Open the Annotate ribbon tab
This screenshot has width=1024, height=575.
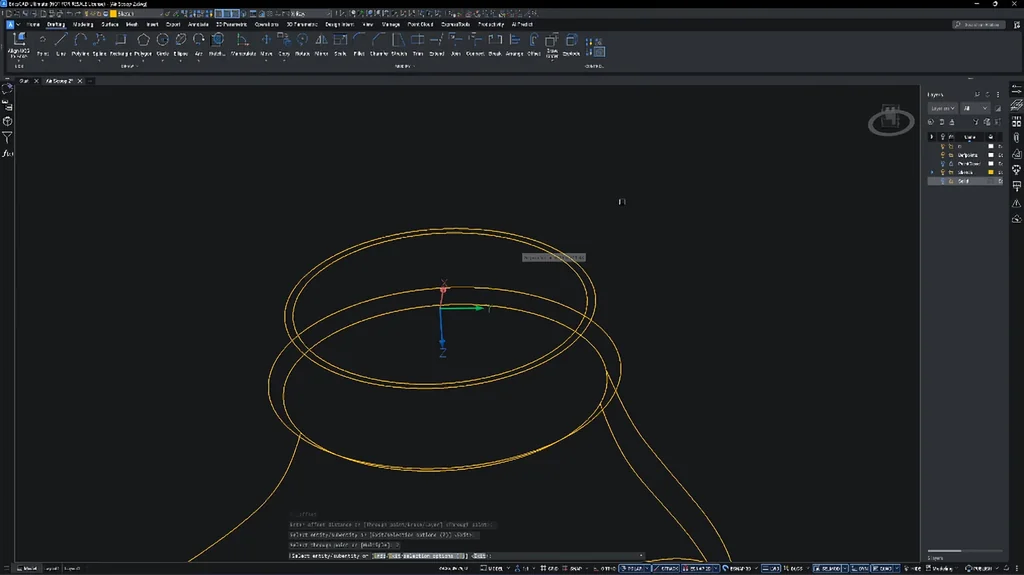click(198, 24)
